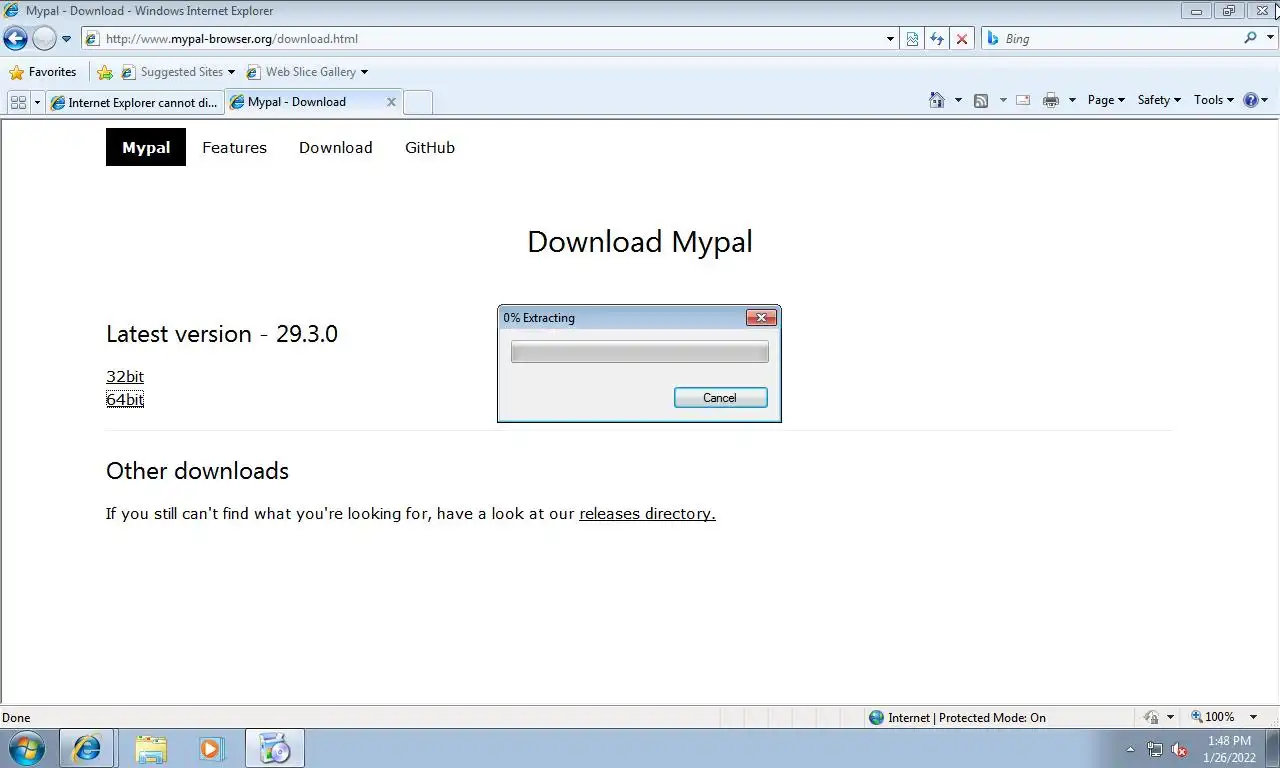Open the address bar history dropdown
Screen dimensions: 1280x768
(x=890, y=39)
